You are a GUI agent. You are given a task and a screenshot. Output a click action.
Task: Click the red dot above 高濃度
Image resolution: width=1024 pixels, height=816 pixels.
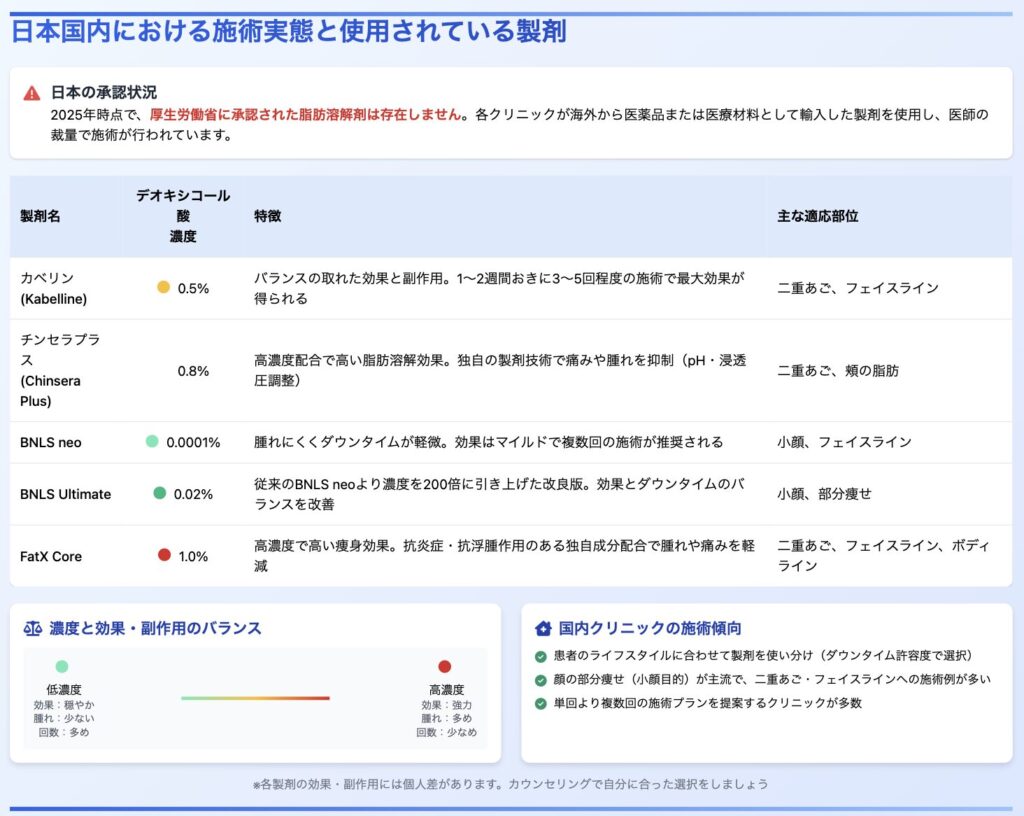point(445,666)
